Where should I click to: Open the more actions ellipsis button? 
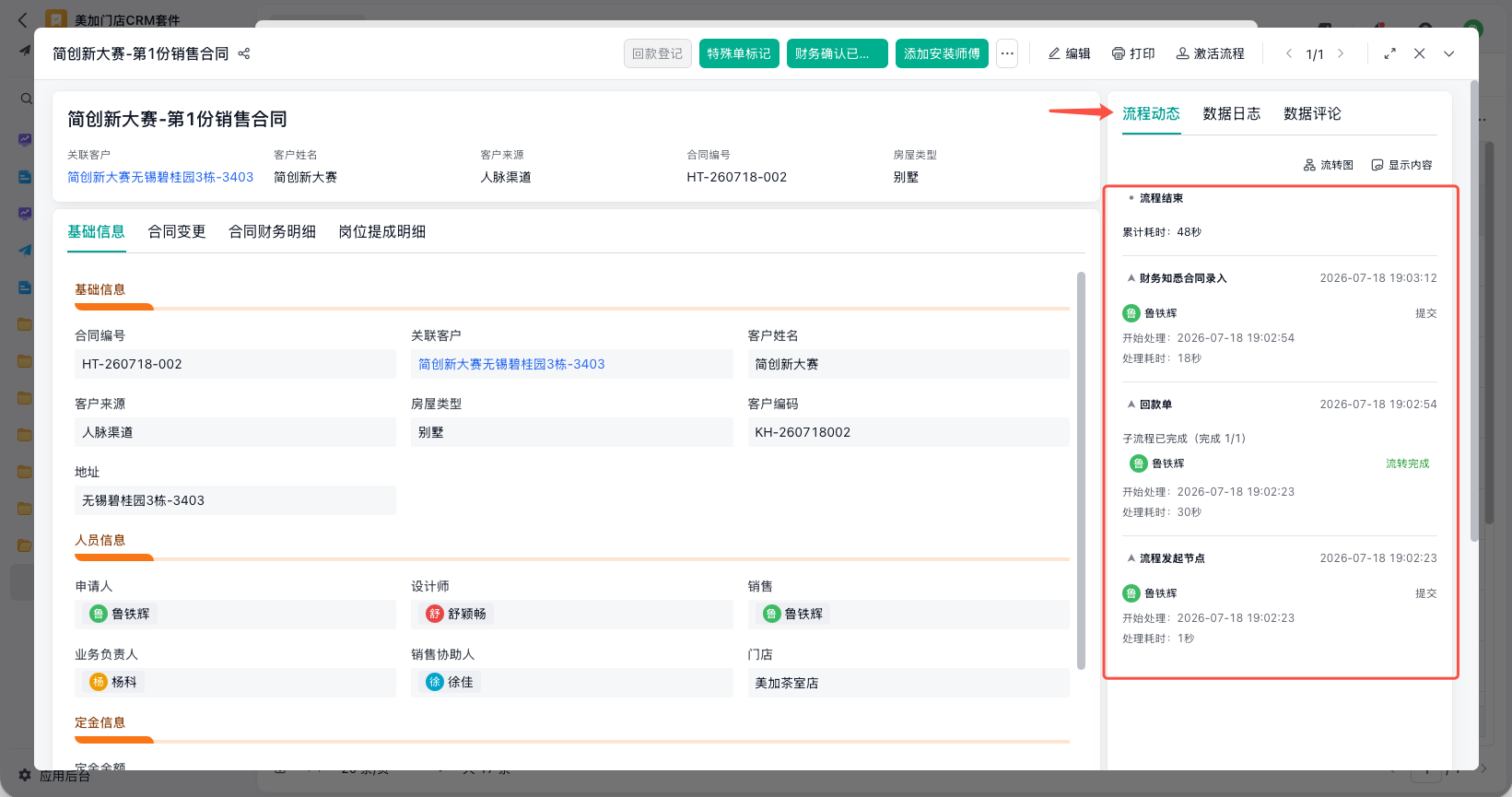click(1007, 53)
